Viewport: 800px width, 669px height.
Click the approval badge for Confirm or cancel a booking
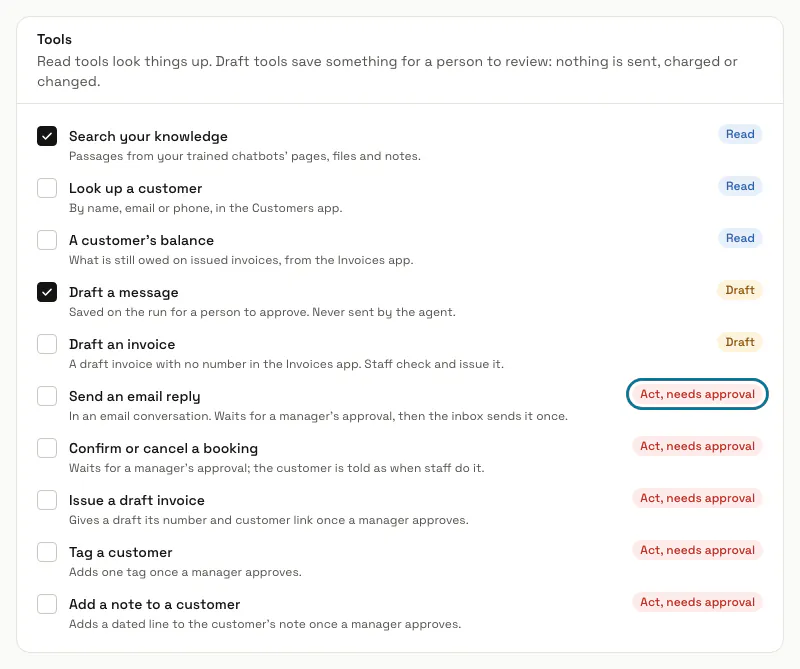pyautogui.click(x=697, y=447)
